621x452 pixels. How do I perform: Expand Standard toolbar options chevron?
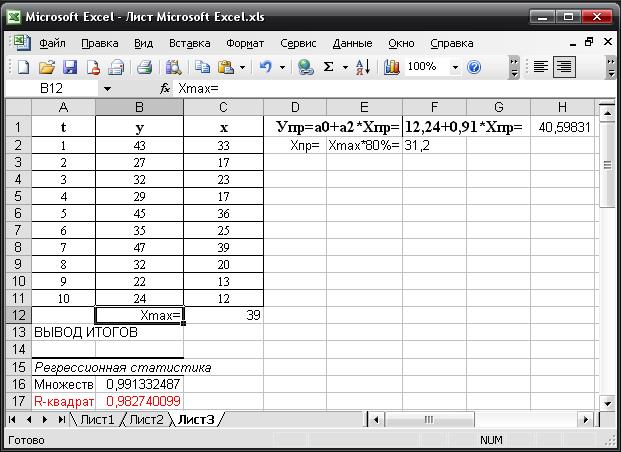pos(514,67)
